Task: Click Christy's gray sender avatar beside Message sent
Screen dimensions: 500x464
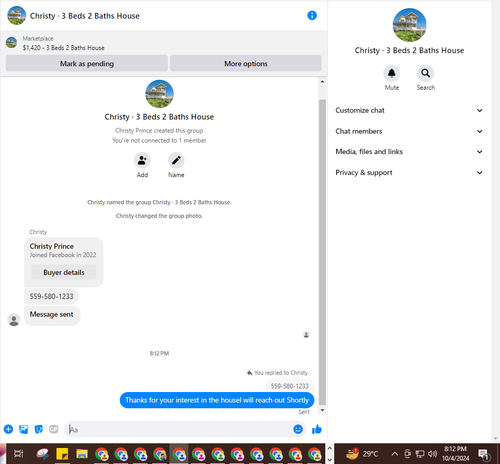Action: click(14, 320)
